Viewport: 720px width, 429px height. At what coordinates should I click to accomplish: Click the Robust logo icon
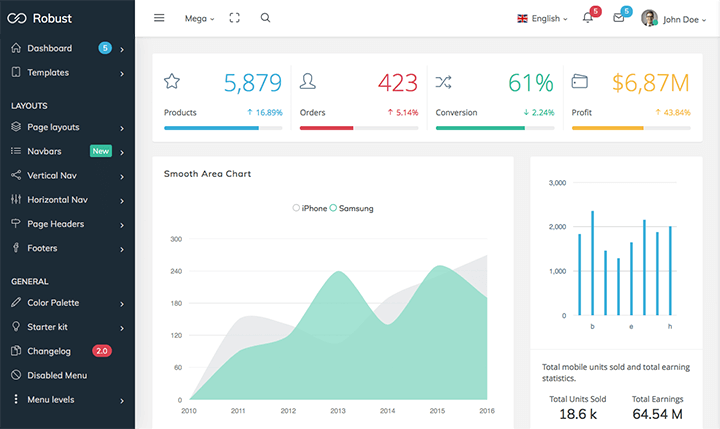[x=16, y=18]
